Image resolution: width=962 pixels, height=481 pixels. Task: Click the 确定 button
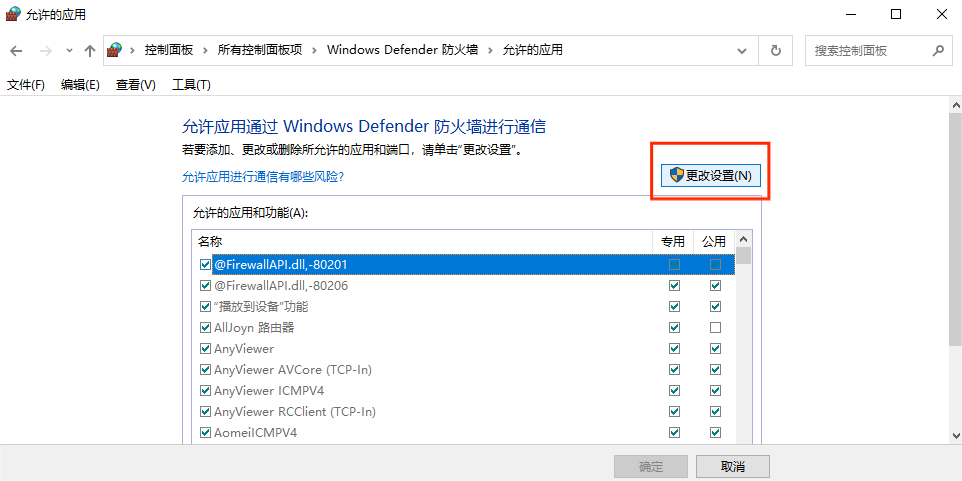650,467
